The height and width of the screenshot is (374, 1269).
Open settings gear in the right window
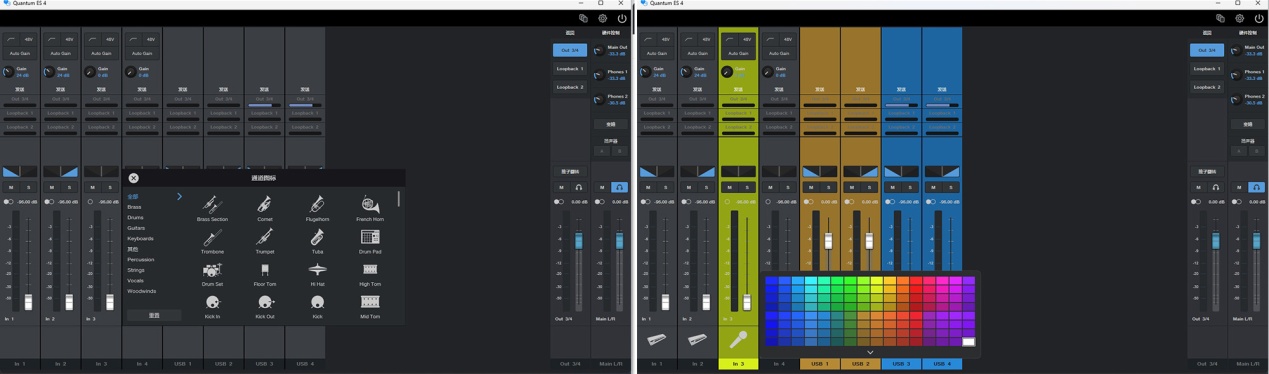[1239, 18]
